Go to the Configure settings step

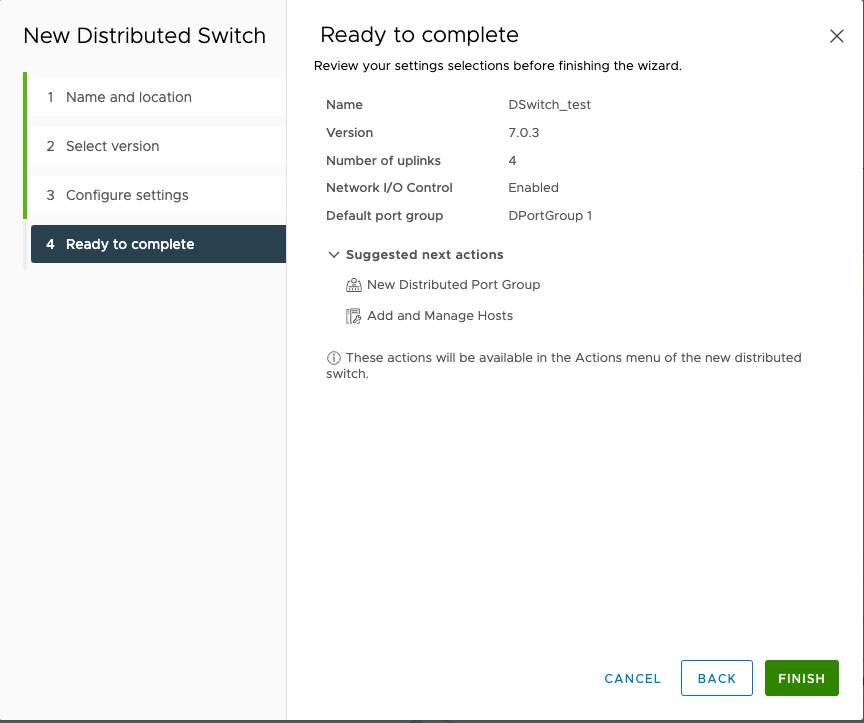click(x=128, y=195)
